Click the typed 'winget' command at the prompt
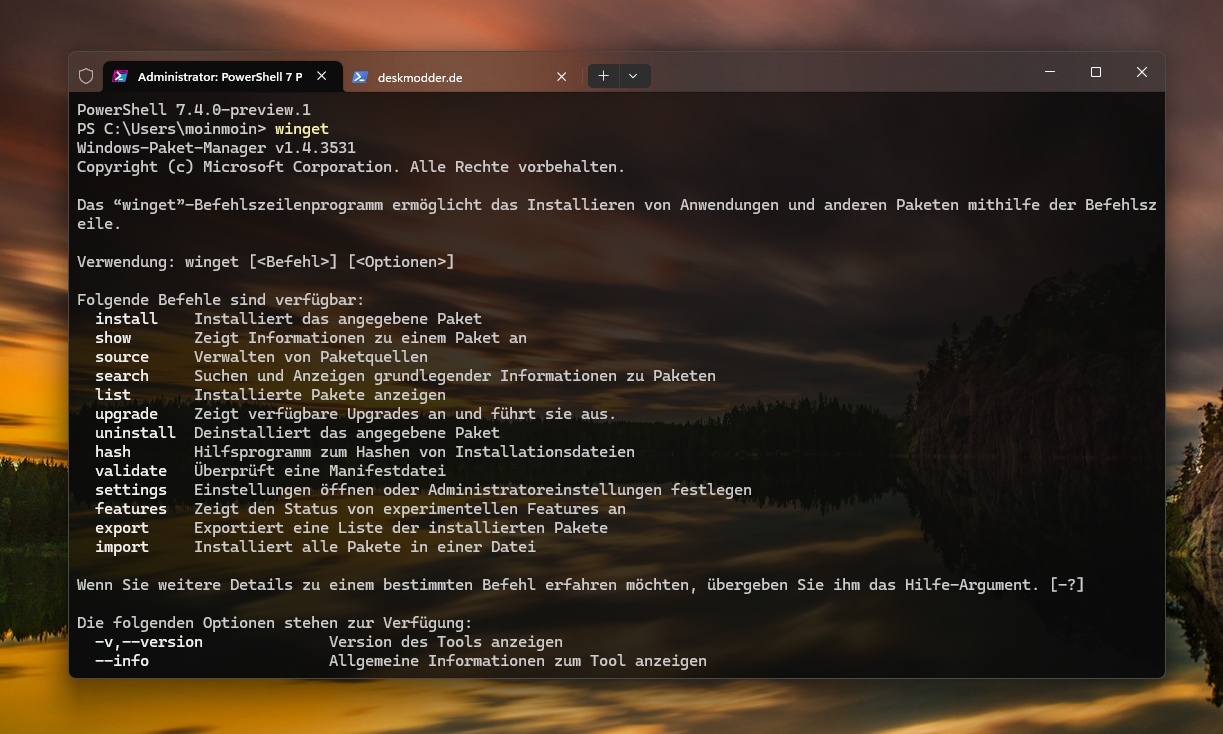1223x734 pixels. coord(302,129)
